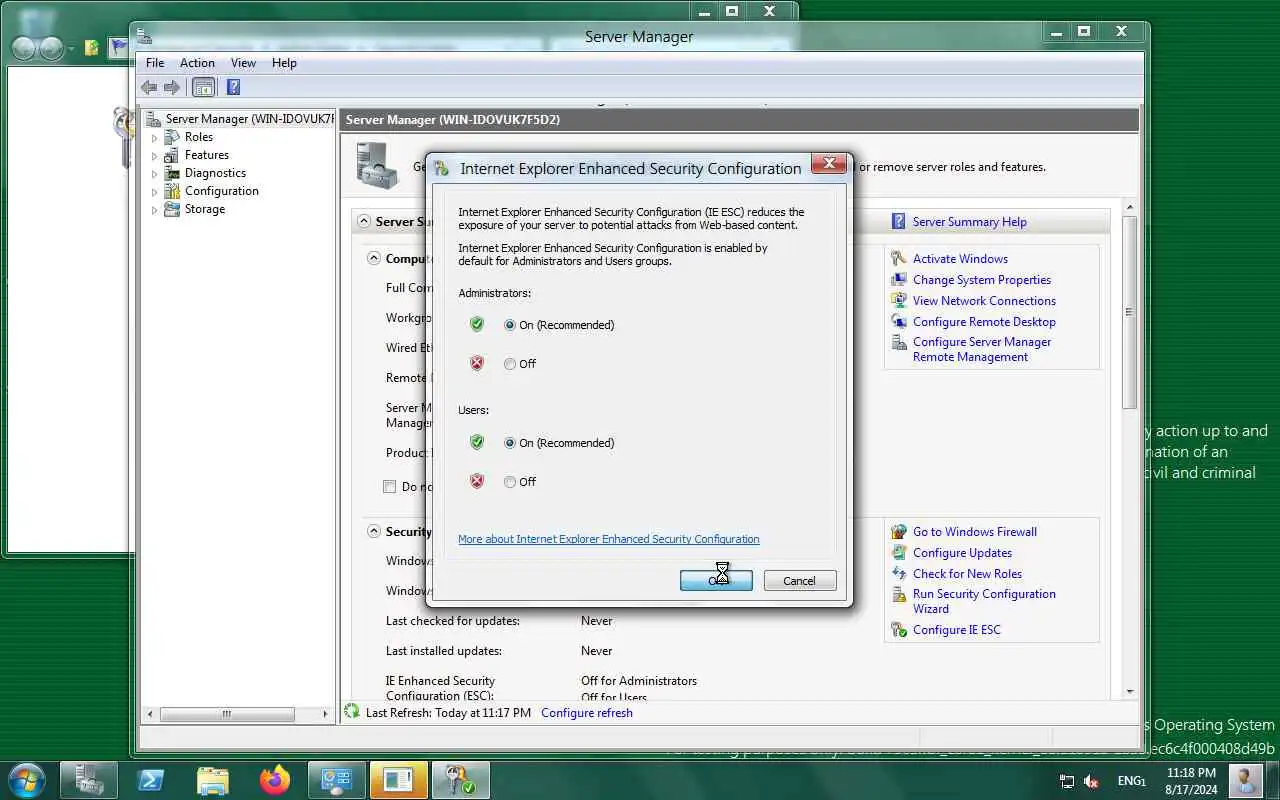Expand the Configuration tree node
The width and height of the screenshot is (1280, 800).
[154, 192]
